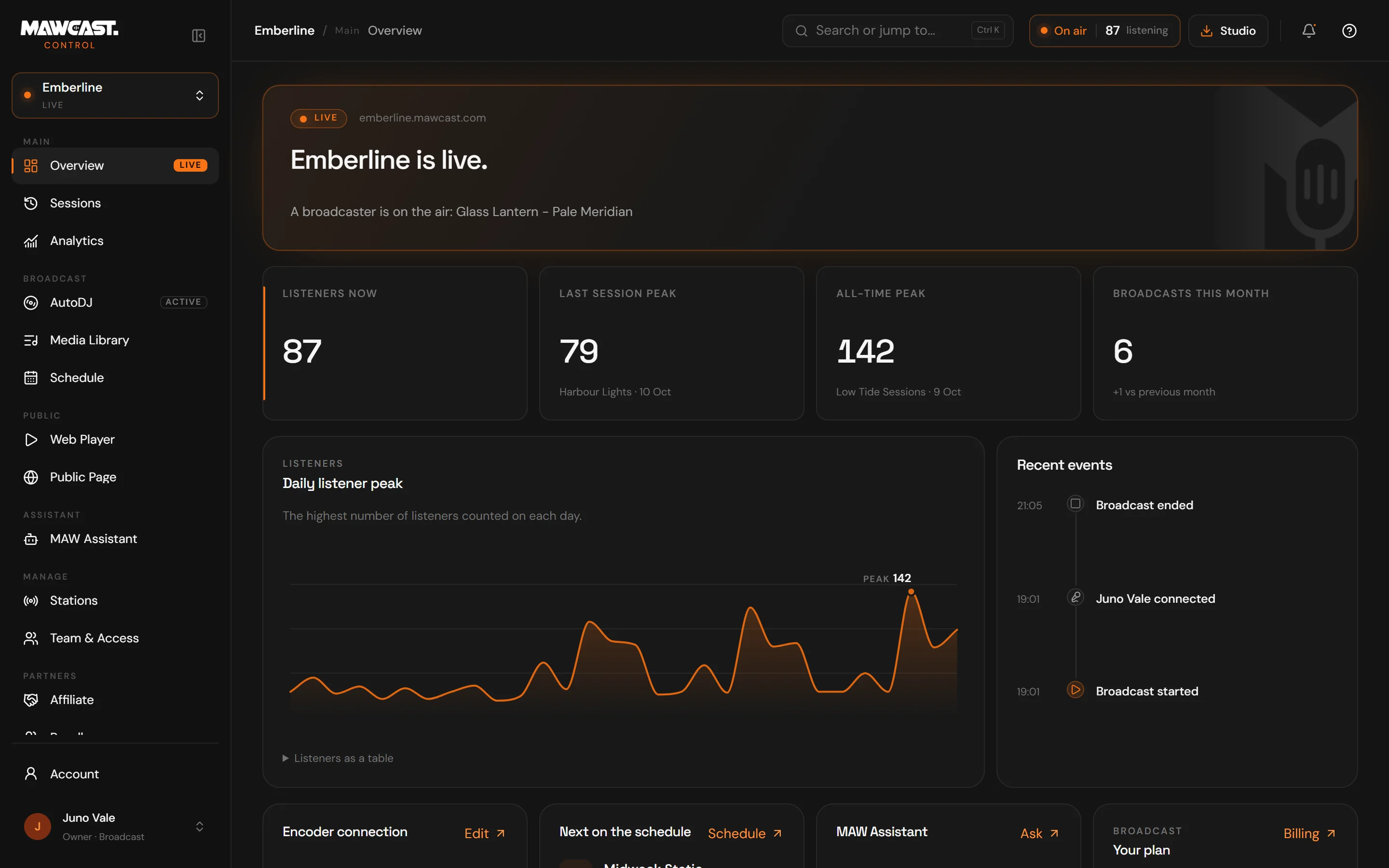Image resolution: width=1389 pixels, height=868 pixels.
Task: Click the Edit link on Encoder connection
Action: click(x=484, y=834)
